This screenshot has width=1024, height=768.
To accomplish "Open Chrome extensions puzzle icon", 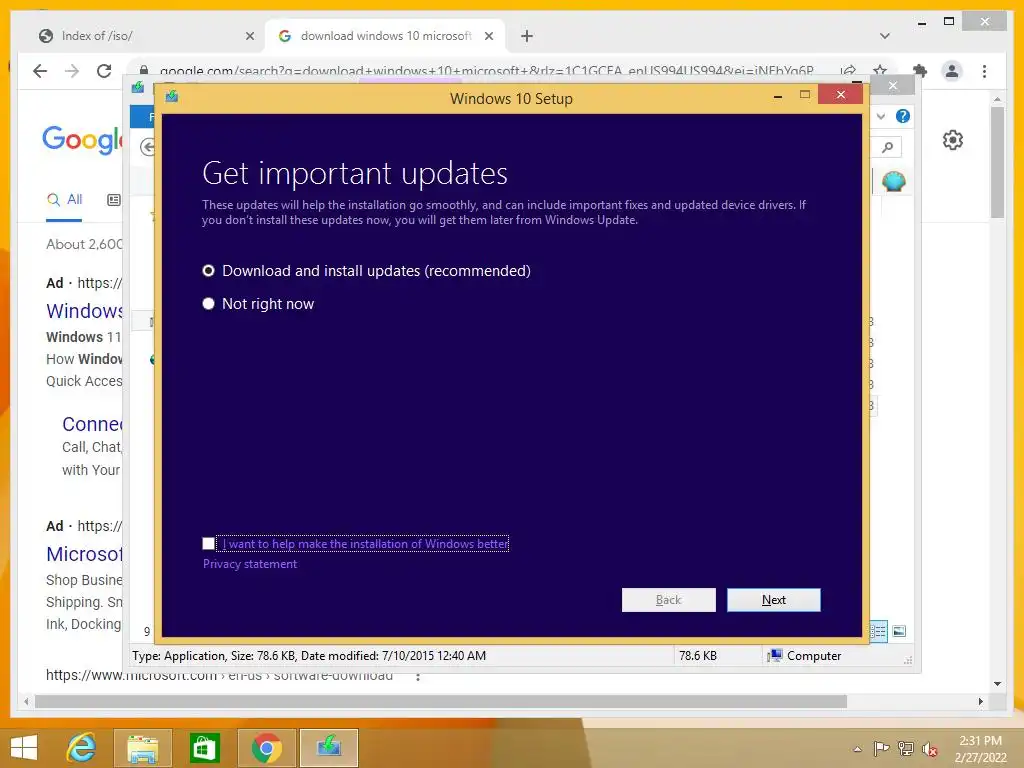I will (920, 71).
